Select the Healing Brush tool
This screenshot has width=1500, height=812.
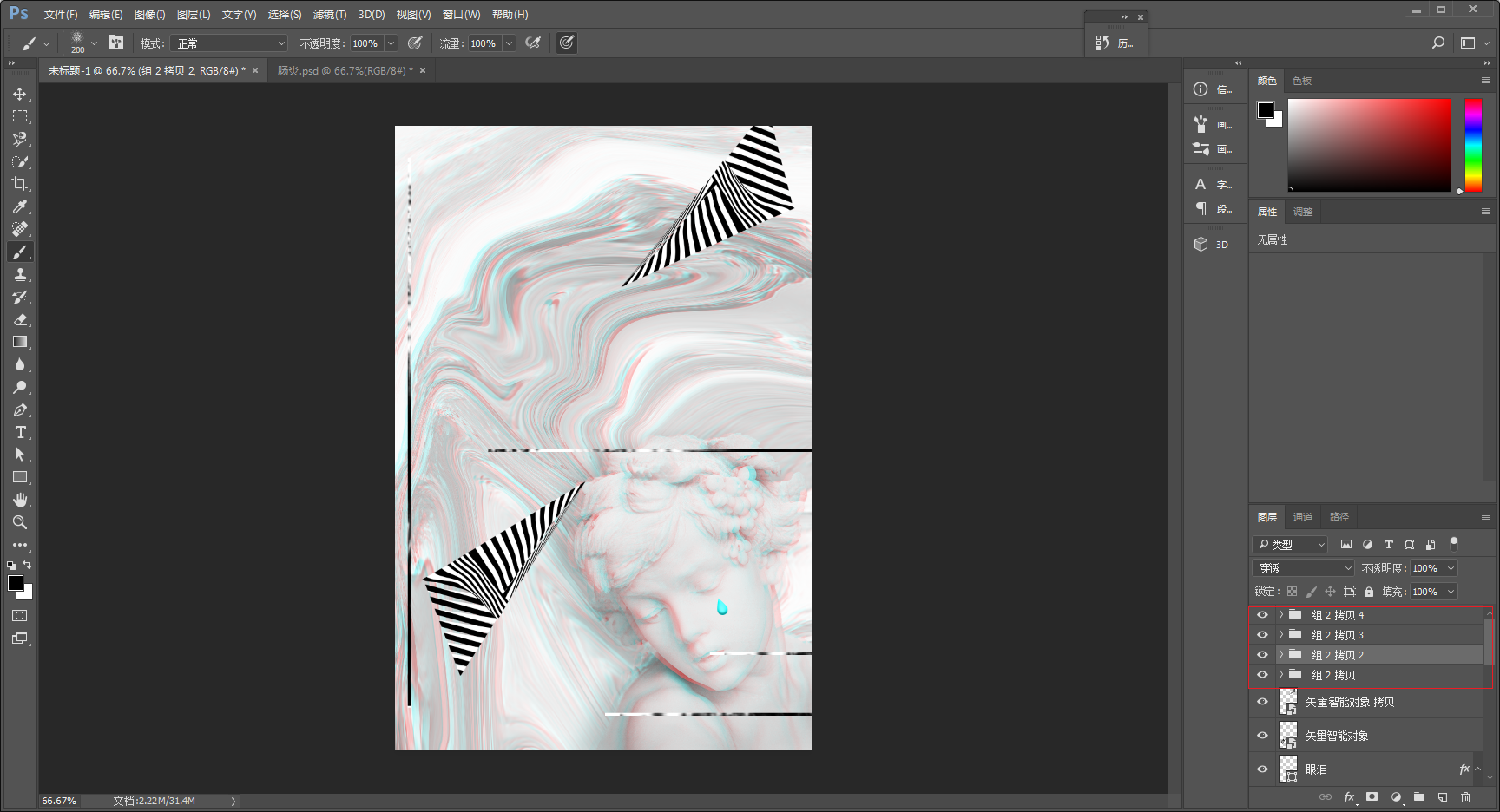point(20,229)
